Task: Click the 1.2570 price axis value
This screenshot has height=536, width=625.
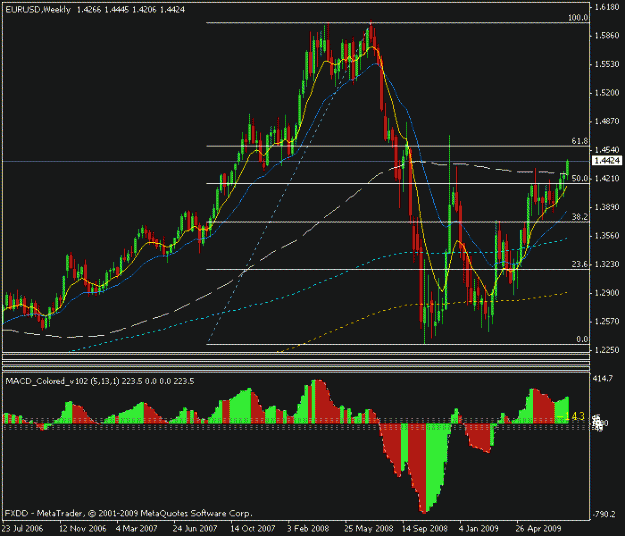Action: [x=607, y=321]
